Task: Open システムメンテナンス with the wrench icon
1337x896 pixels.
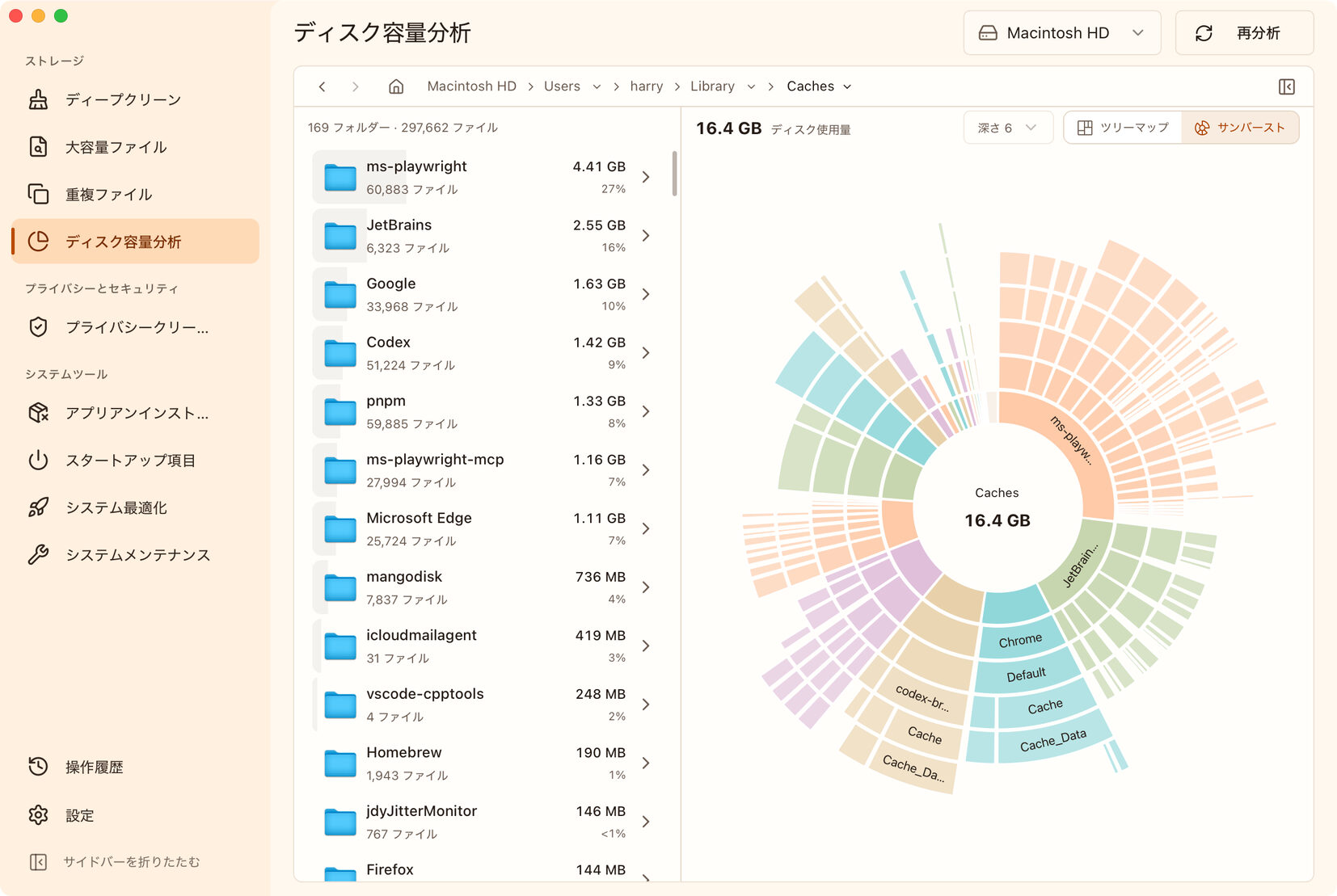Action: [x=135, y=555]
